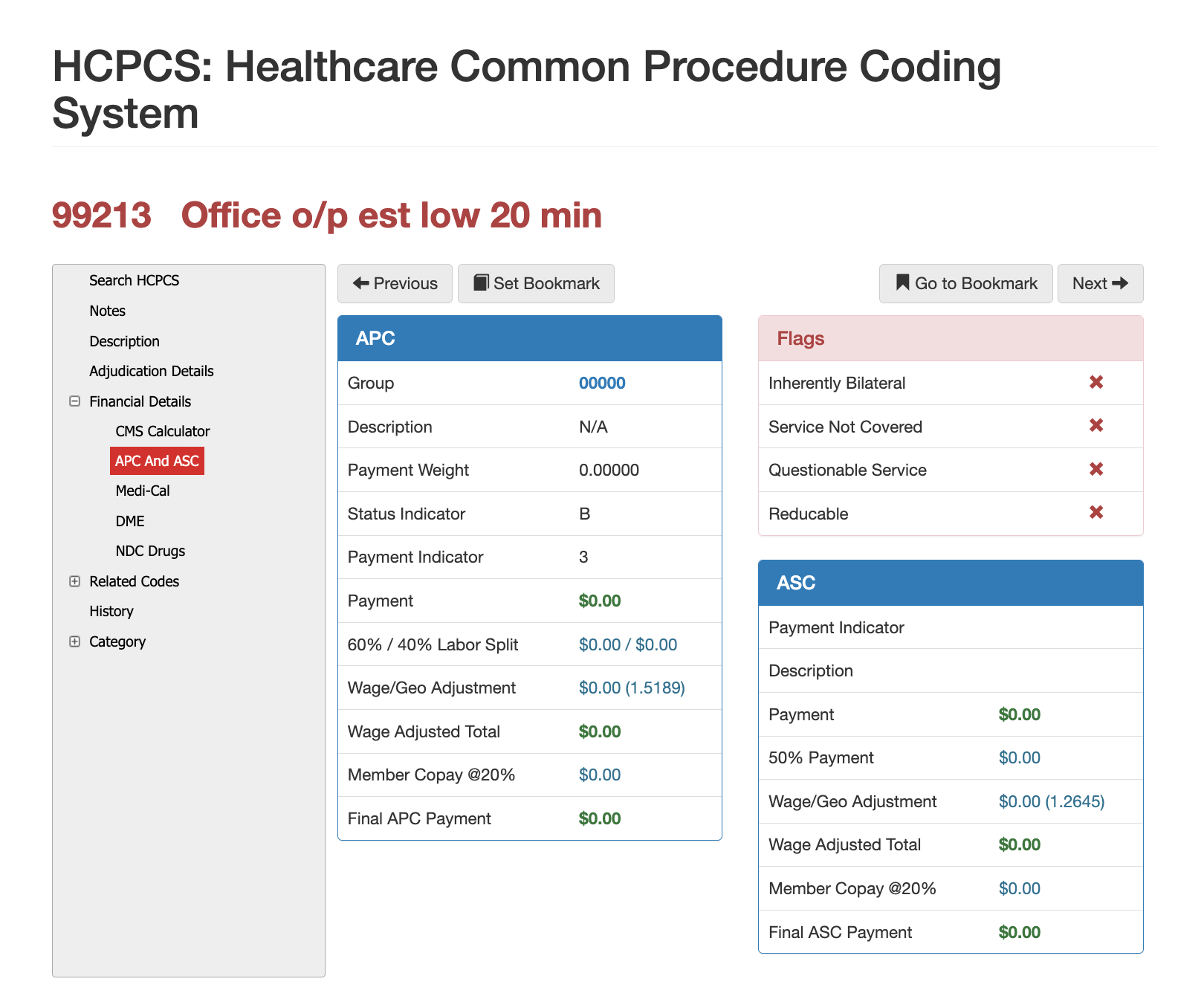The width and height of the screenshot is (1204, 999).
Task: Open Adjudication Details in sidebar
Action: click(x=152, y=371)
